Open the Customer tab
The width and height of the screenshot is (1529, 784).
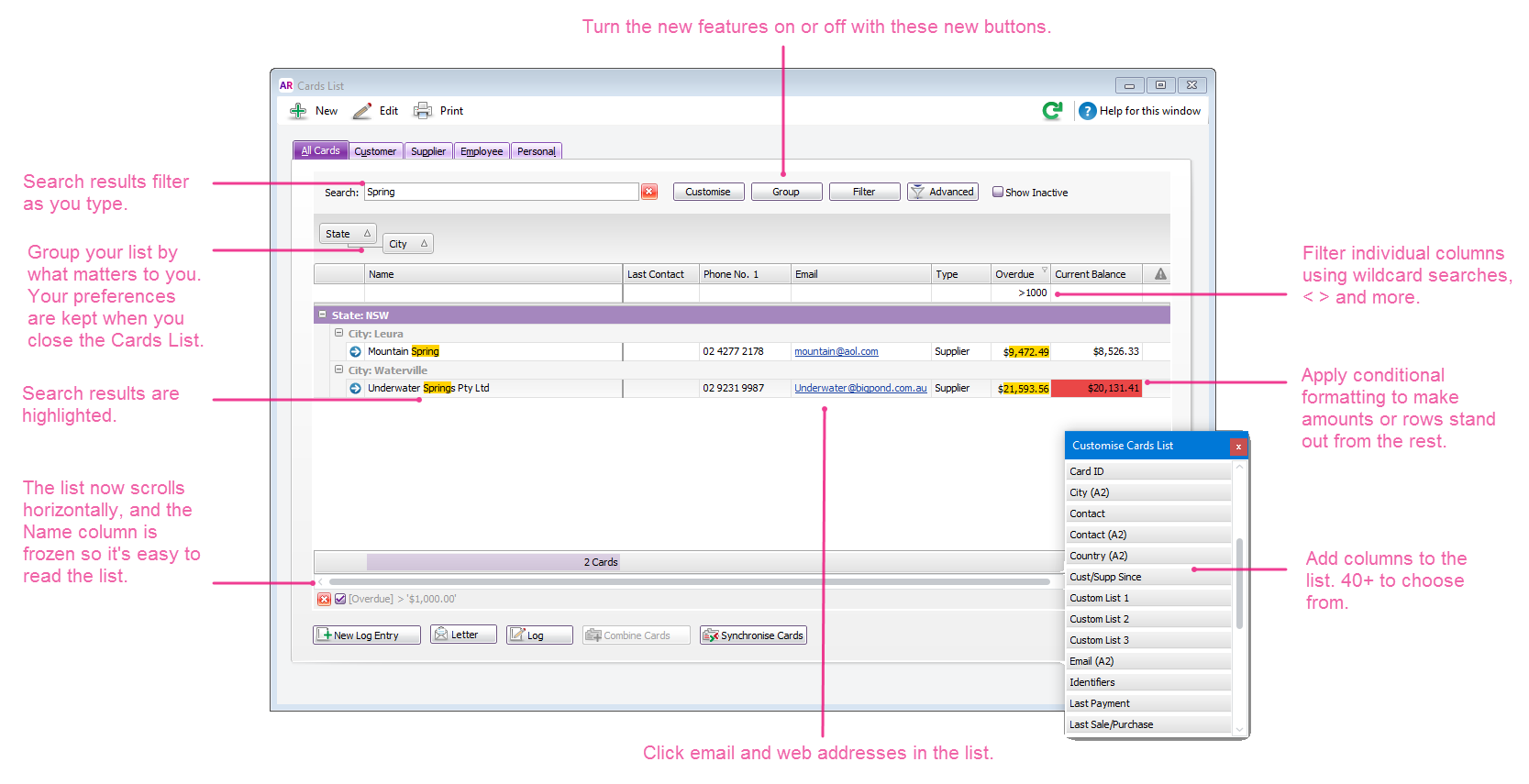pos(375,151)
